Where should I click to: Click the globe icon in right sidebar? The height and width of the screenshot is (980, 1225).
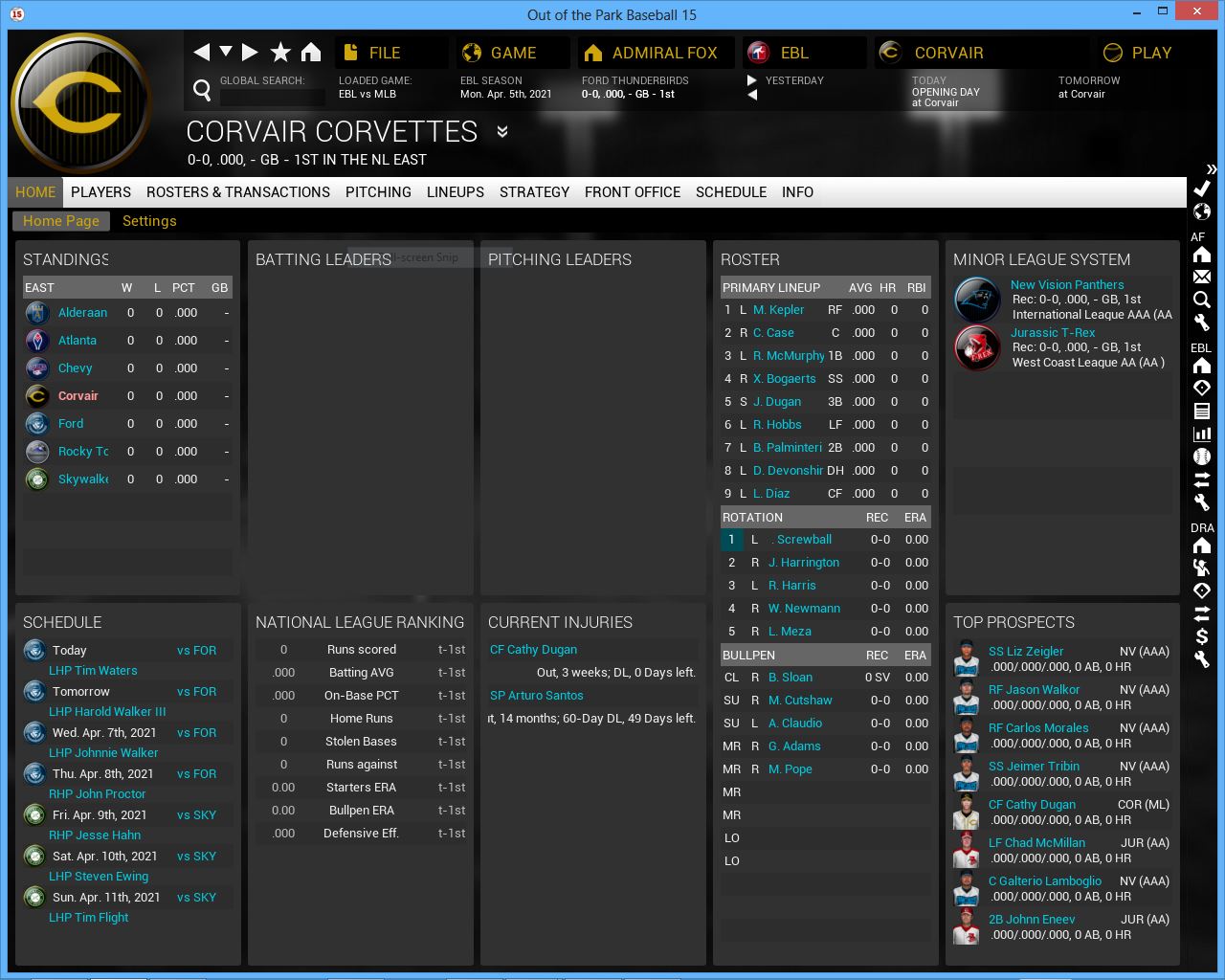1202,212
